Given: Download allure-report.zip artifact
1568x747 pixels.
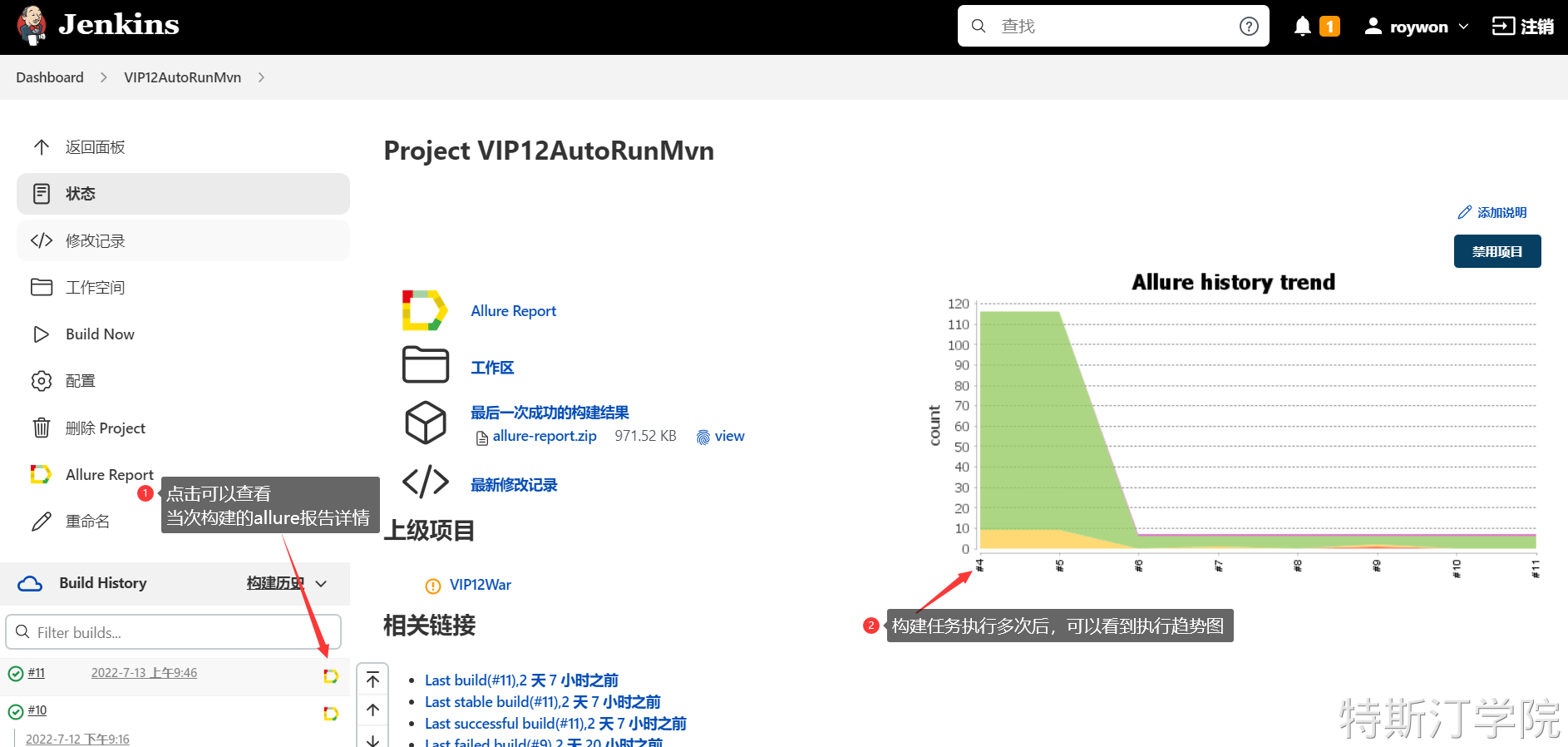Looking at the screenshot, I should [545, 436].
